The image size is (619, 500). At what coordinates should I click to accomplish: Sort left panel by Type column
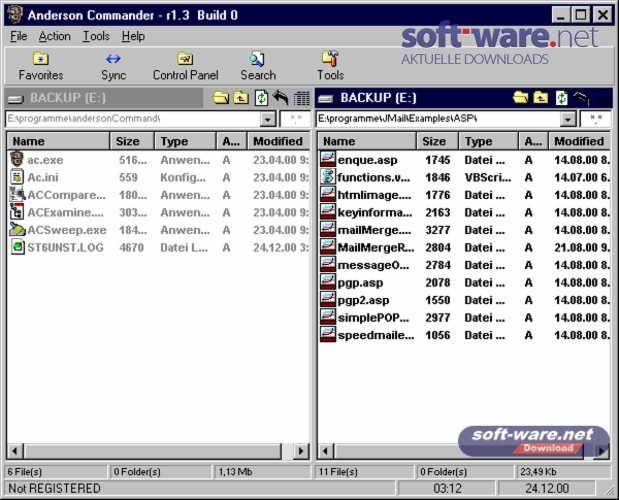click(185, 141)
